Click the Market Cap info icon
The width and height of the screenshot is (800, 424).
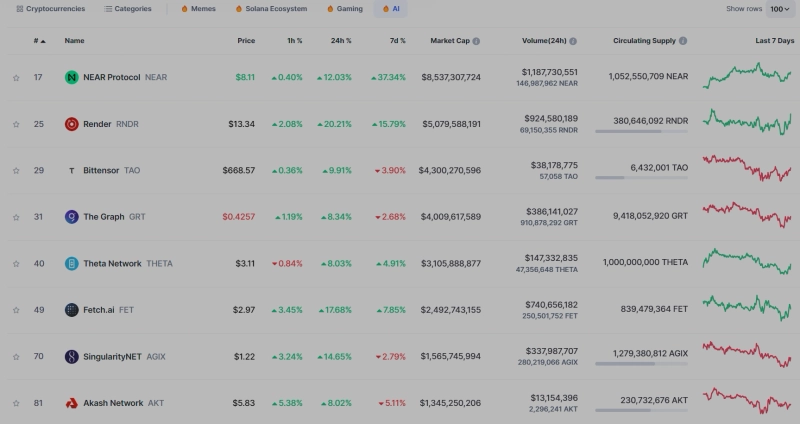pyautogui.click(x=476, y=41)
